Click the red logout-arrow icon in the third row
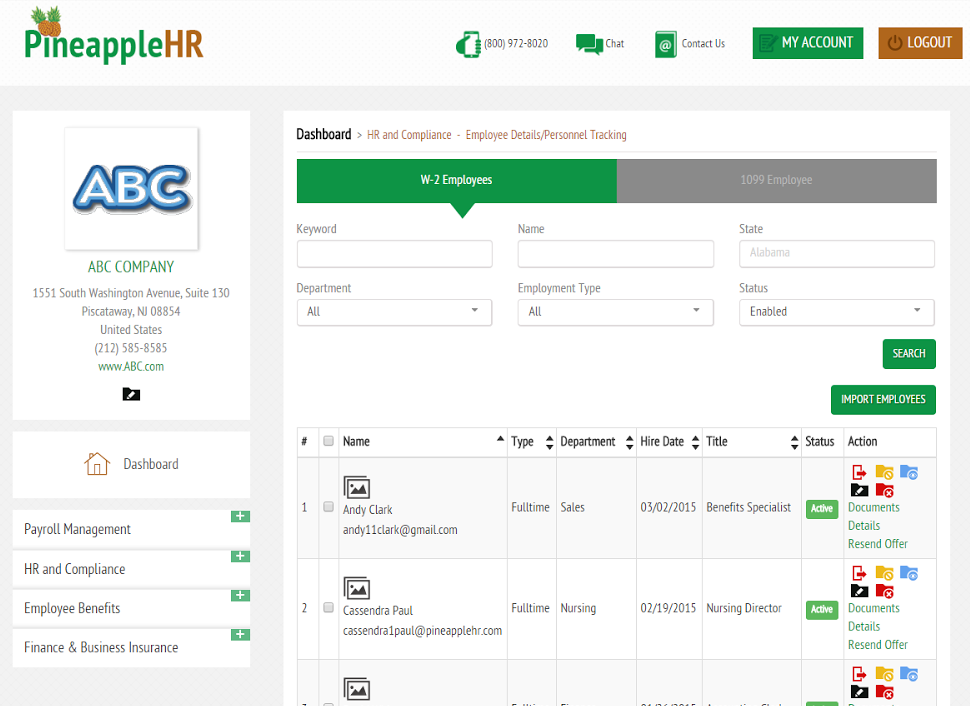Screen dimensions: 970x706 859,674
